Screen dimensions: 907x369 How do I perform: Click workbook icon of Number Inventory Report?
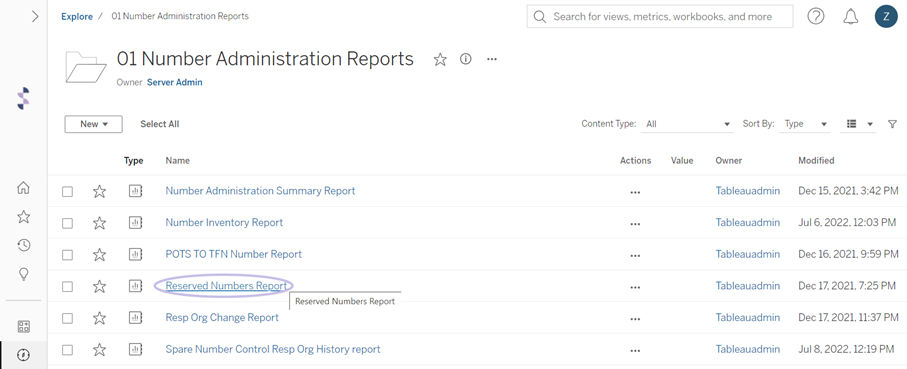[135, 223]
